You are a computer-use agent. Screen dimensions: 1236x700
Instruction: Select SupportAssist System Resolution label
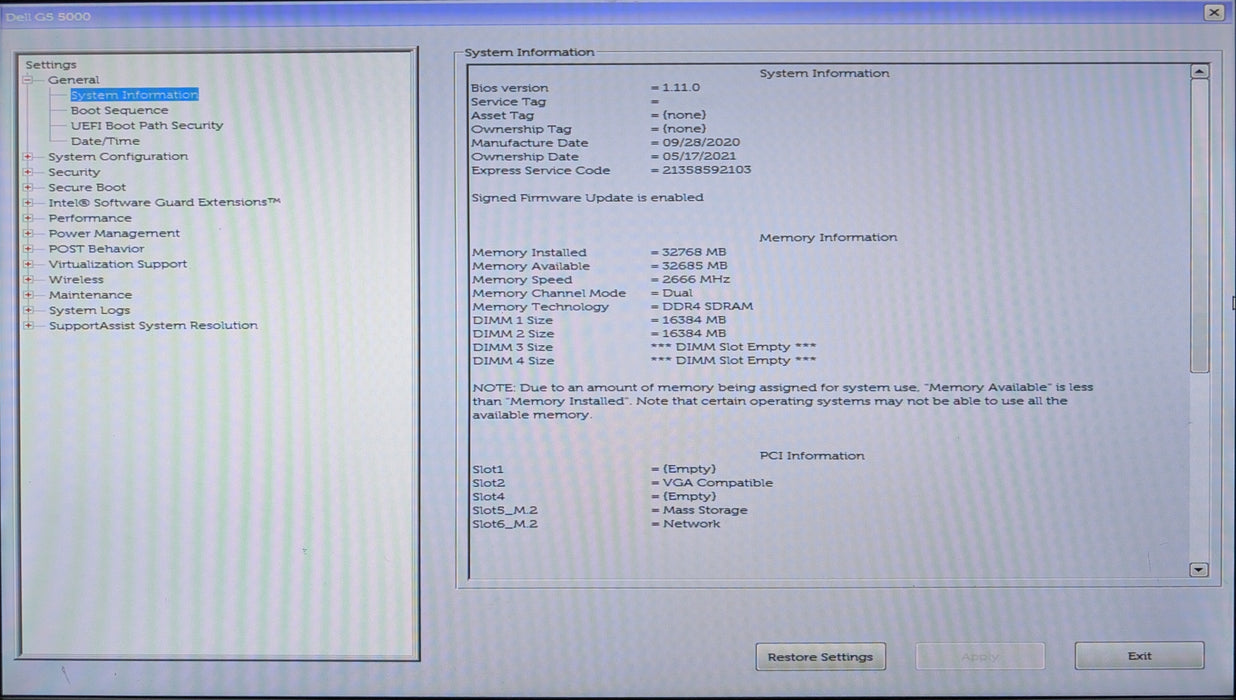click(x=153, y=326)
